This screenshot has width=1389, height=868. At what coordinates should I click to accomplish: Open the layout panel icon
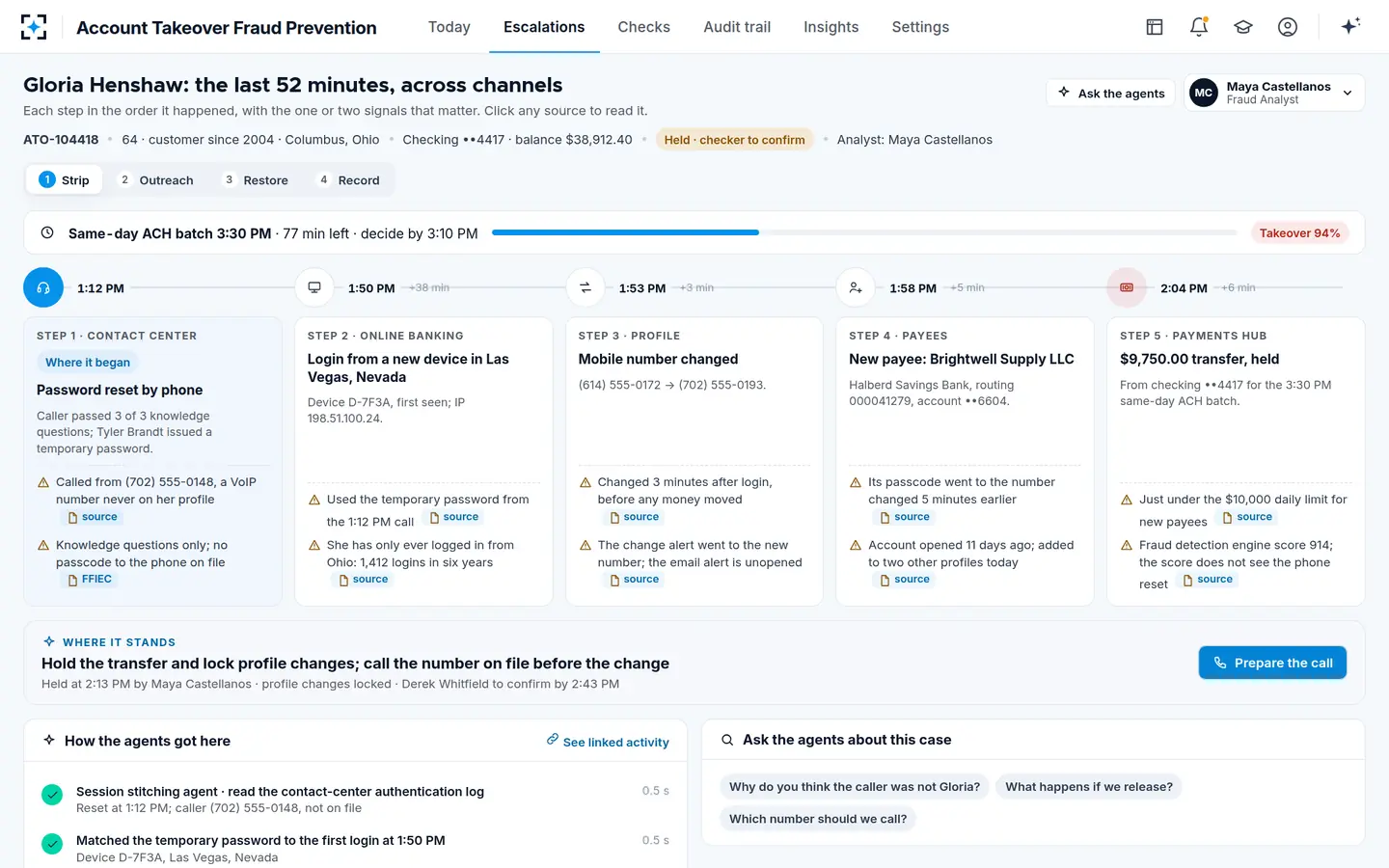tap(1155, 27)
